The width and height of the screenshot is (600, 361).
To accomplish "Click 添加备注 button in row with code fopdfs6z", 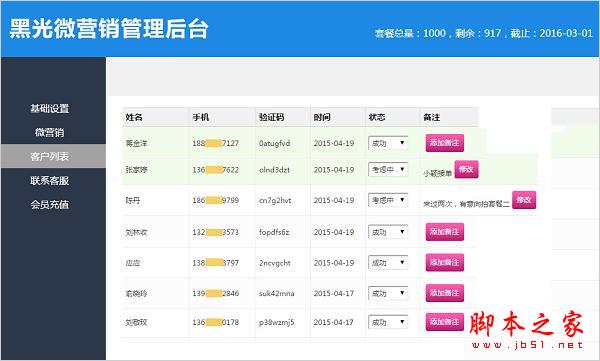I will pos(445,232).
